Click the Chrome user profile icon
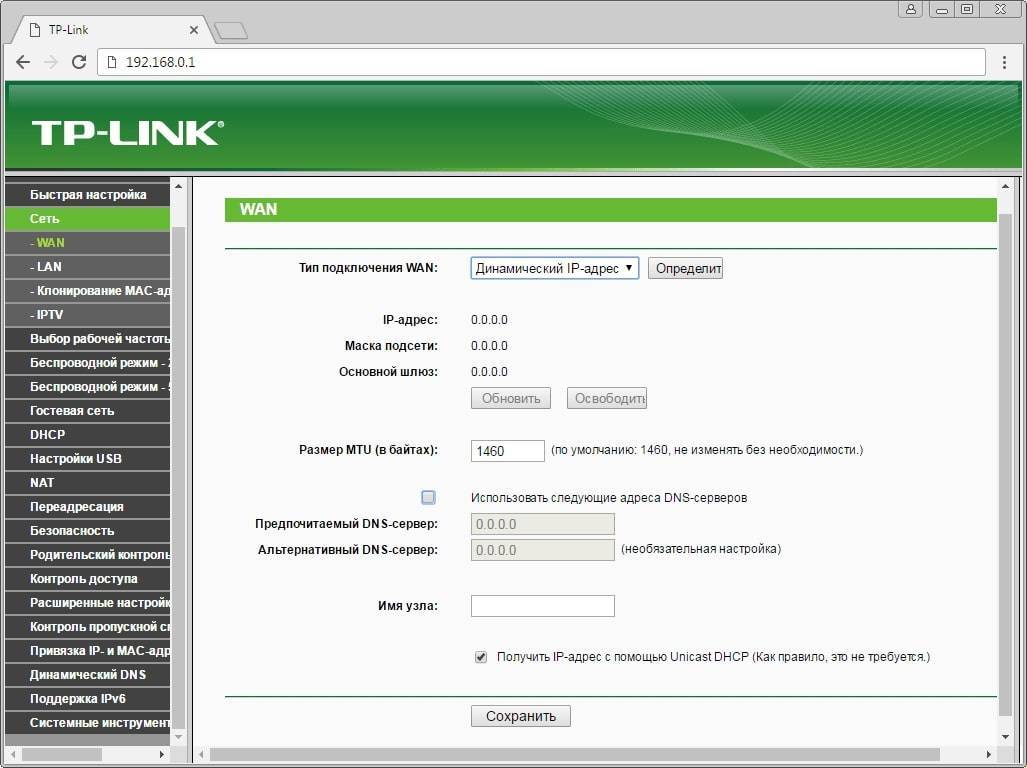 911,9
